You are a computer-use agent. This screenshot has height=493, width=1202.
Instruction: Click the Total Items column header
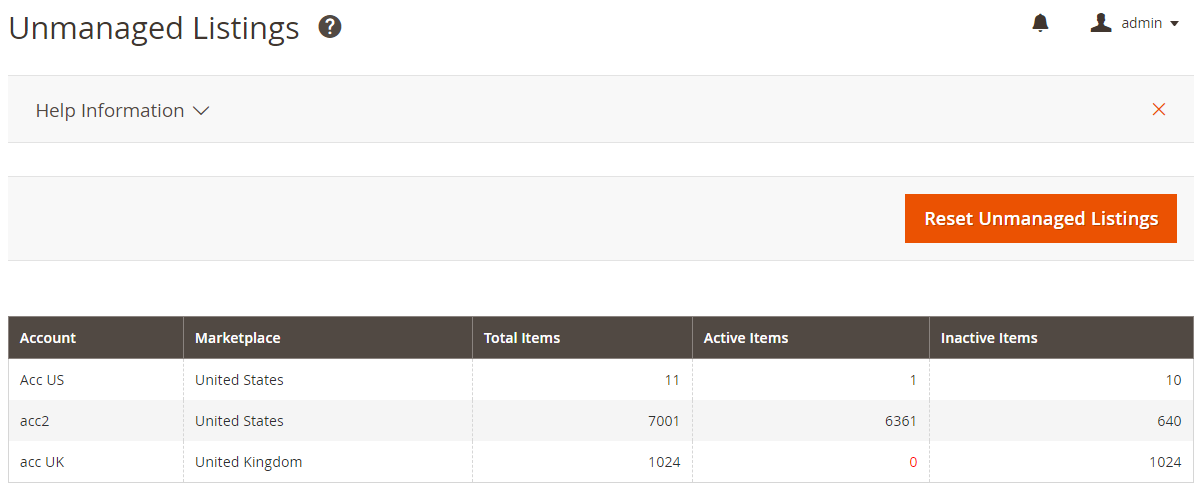pyautogui.click(x=522, y=338)
